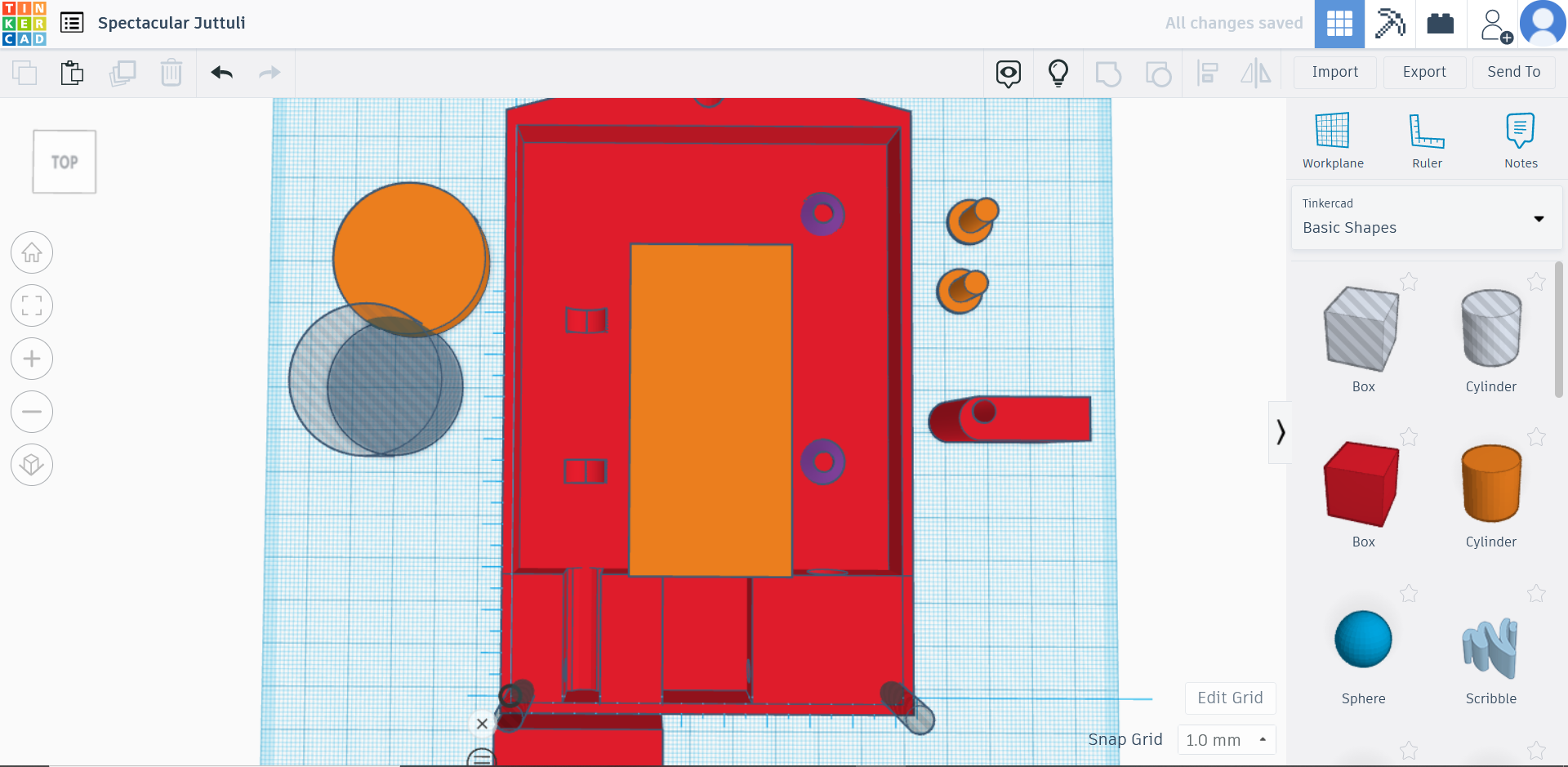Screen dimensions: 1568x767
Task: Click the Edit Grid button
Action: [x=1230, y=698]
